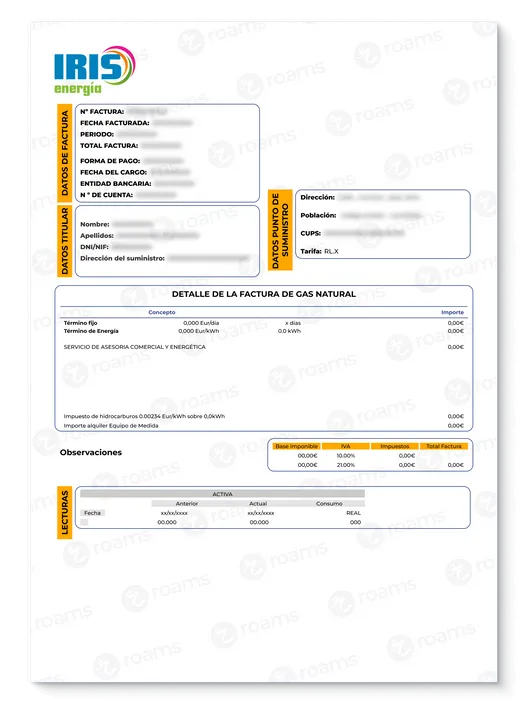This screenshot has width=528, height=704.
Task: Click the 'Nº DE CUENTA:' label
Action: click(x=106, y=195)
